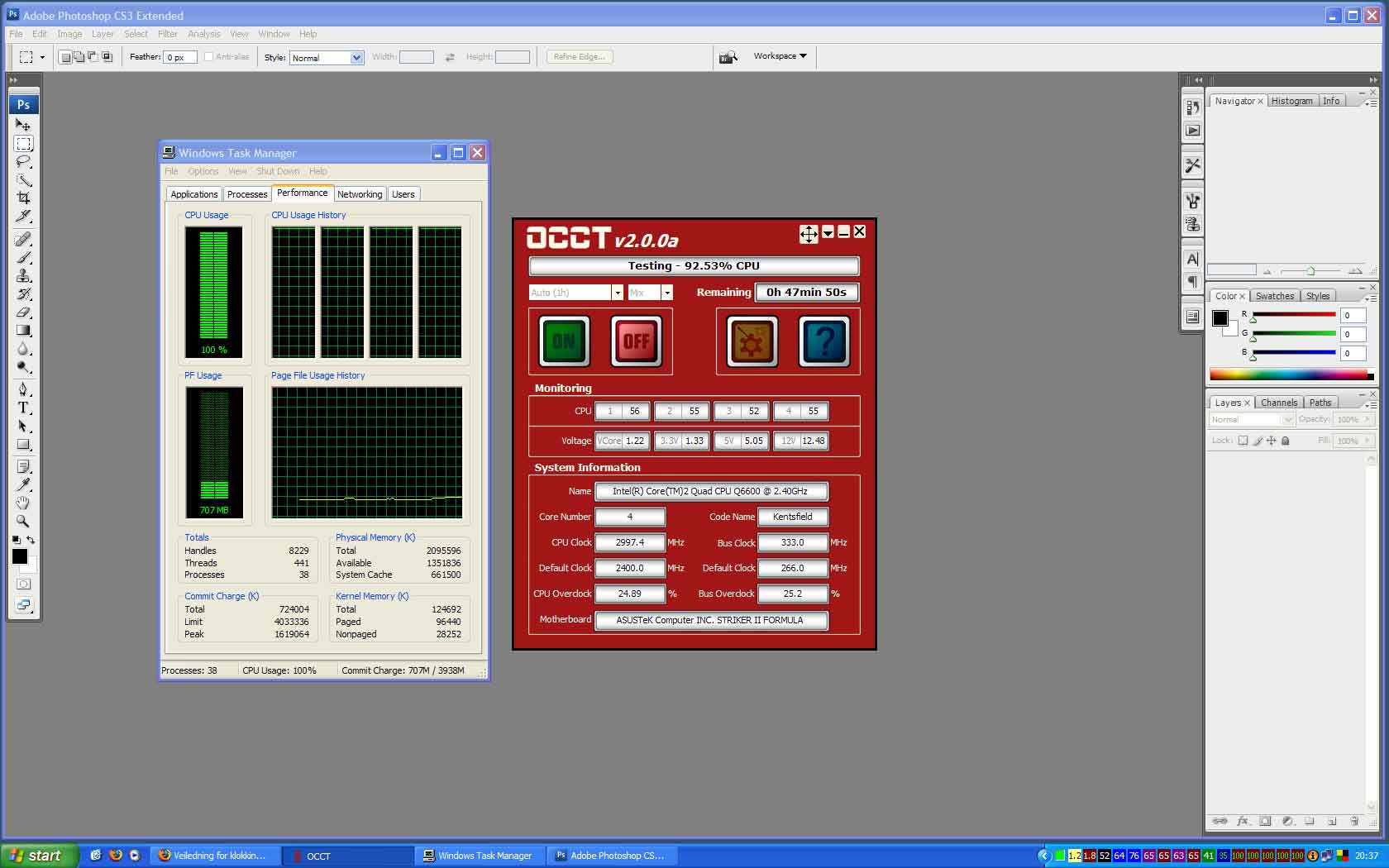Select the Pen tool

(x=23, y=389)
